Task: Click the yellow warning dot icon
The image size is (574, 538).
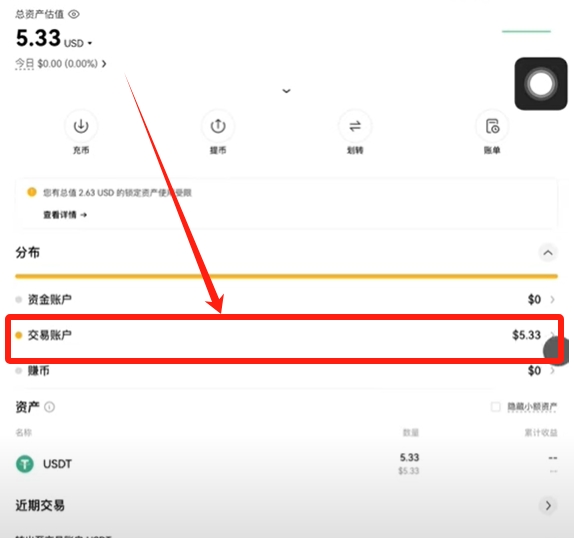Action: [x=32, y=192]
